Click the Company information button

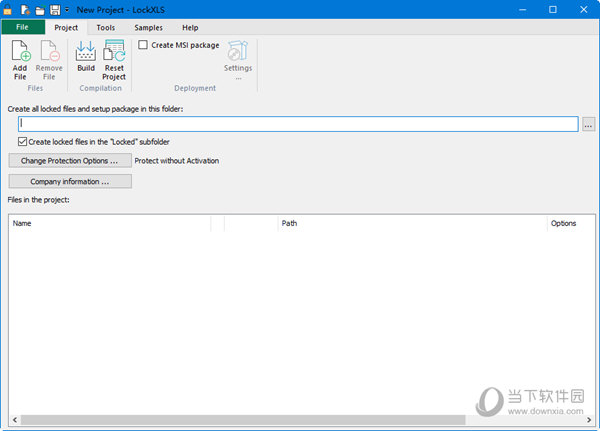(70, 181)
